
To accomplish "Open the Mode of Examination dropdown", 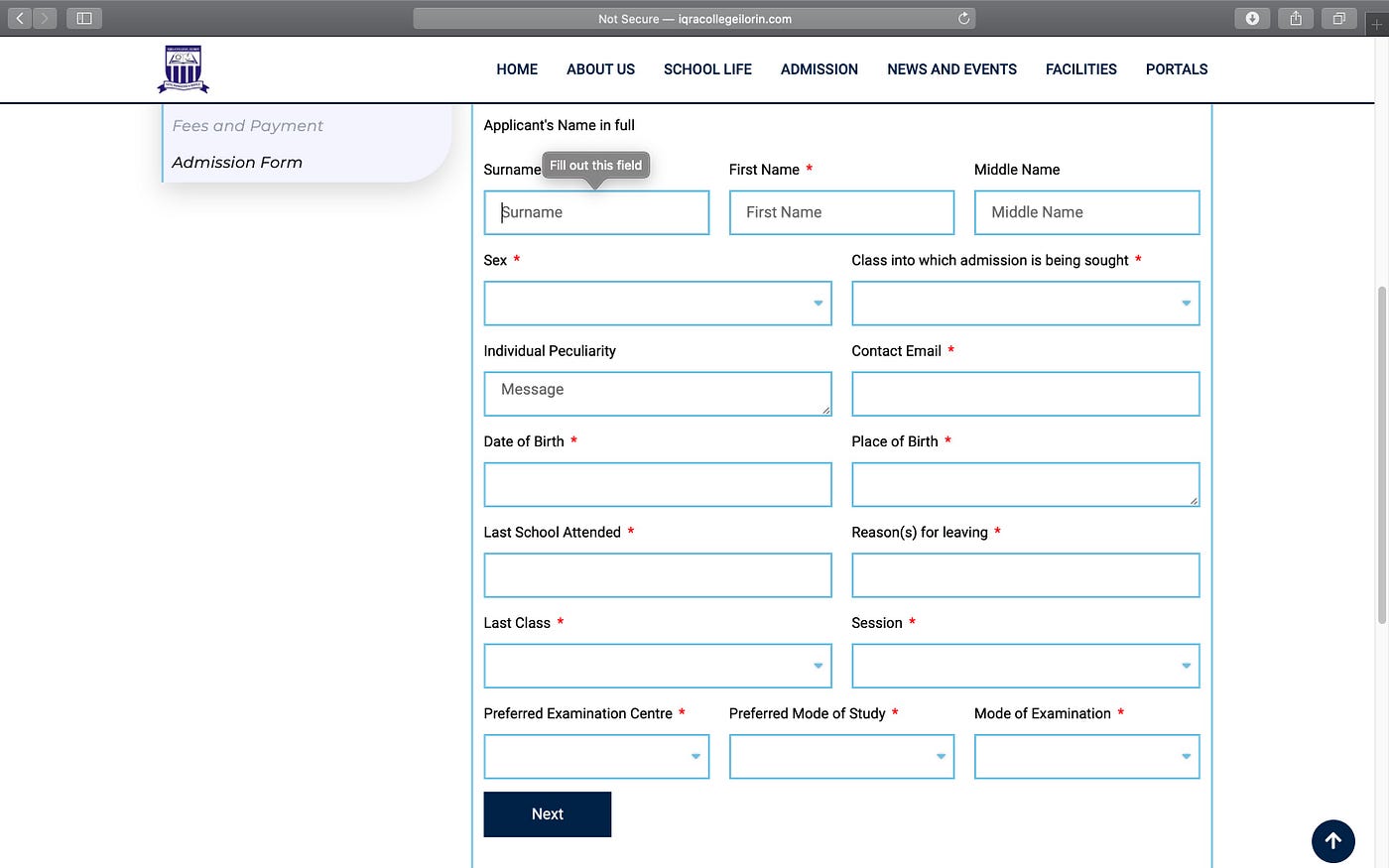I will (1086, 757).
